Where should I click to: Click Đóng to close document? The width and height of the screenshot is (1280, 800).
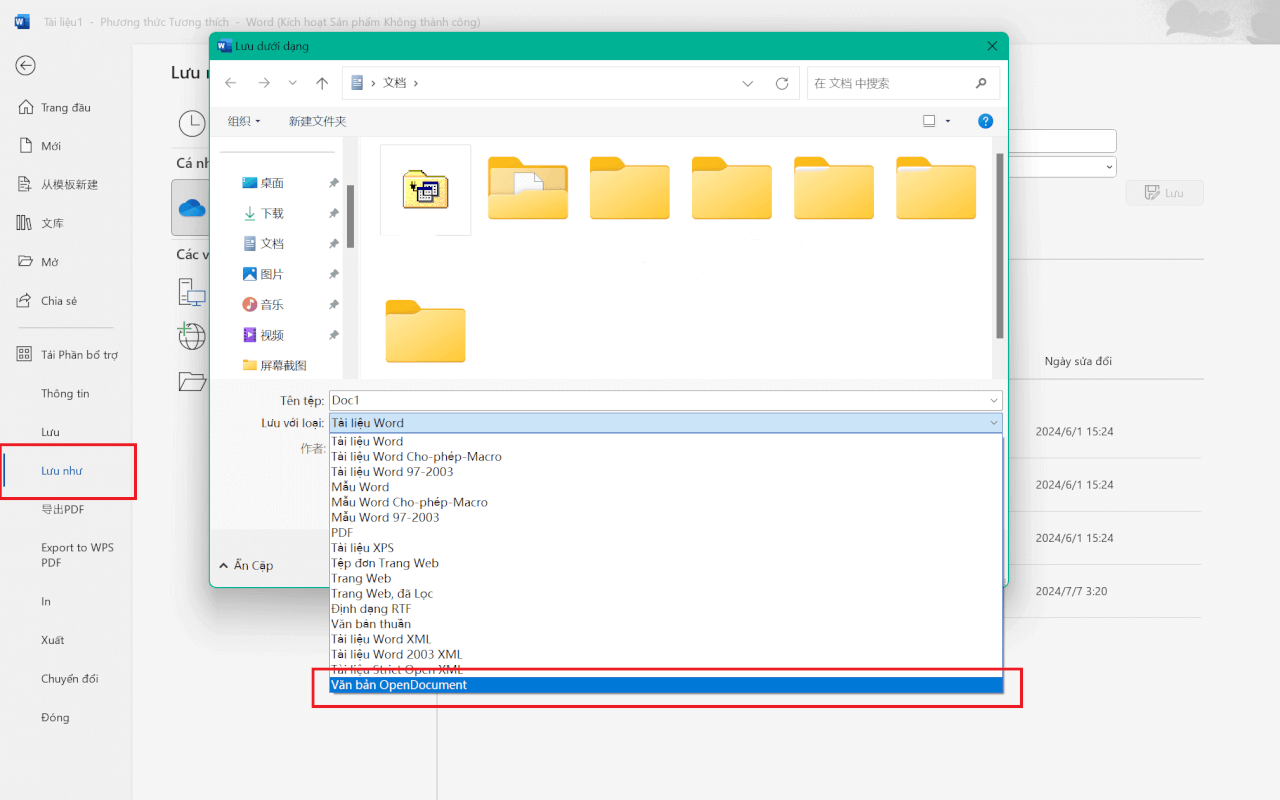pos(55,717)
